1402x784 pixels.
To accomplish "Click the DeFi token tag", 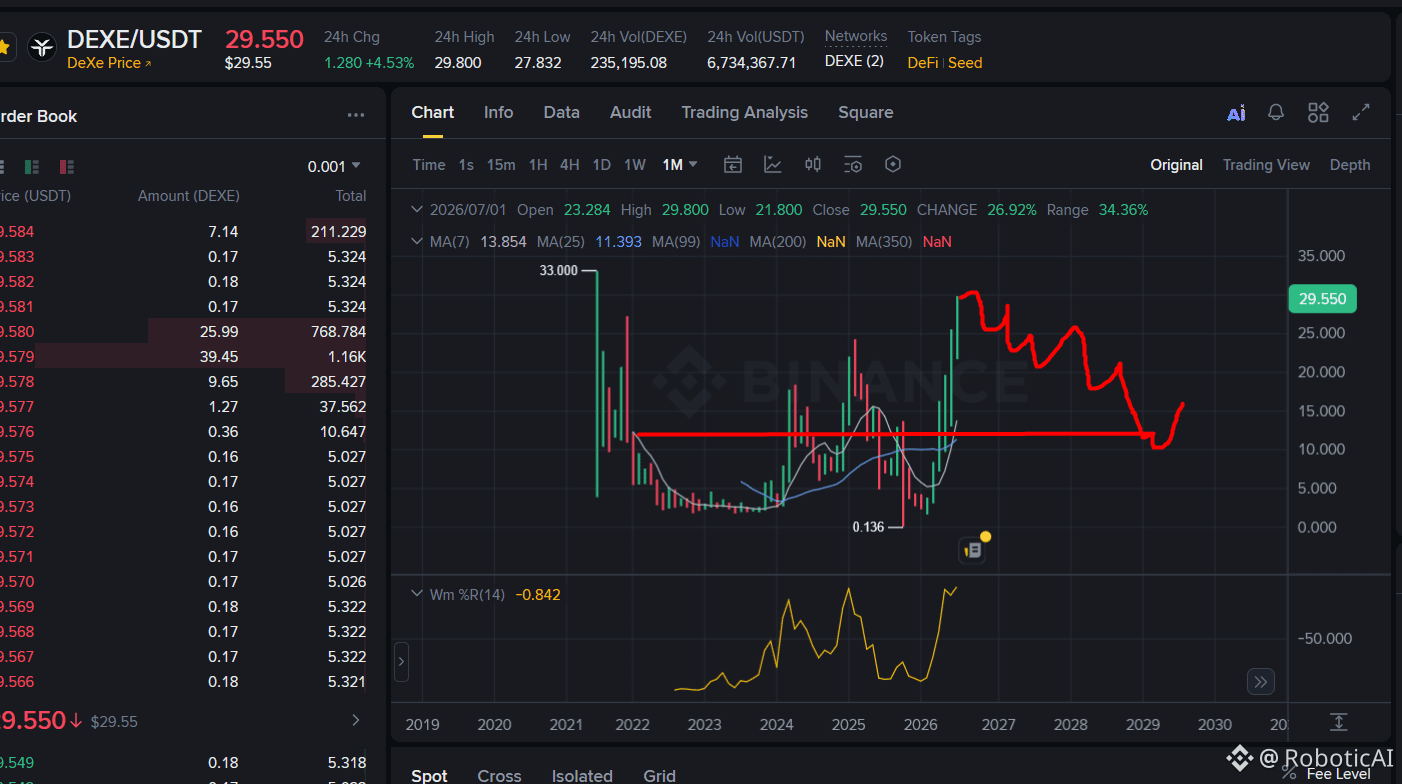I will point(923,63).
